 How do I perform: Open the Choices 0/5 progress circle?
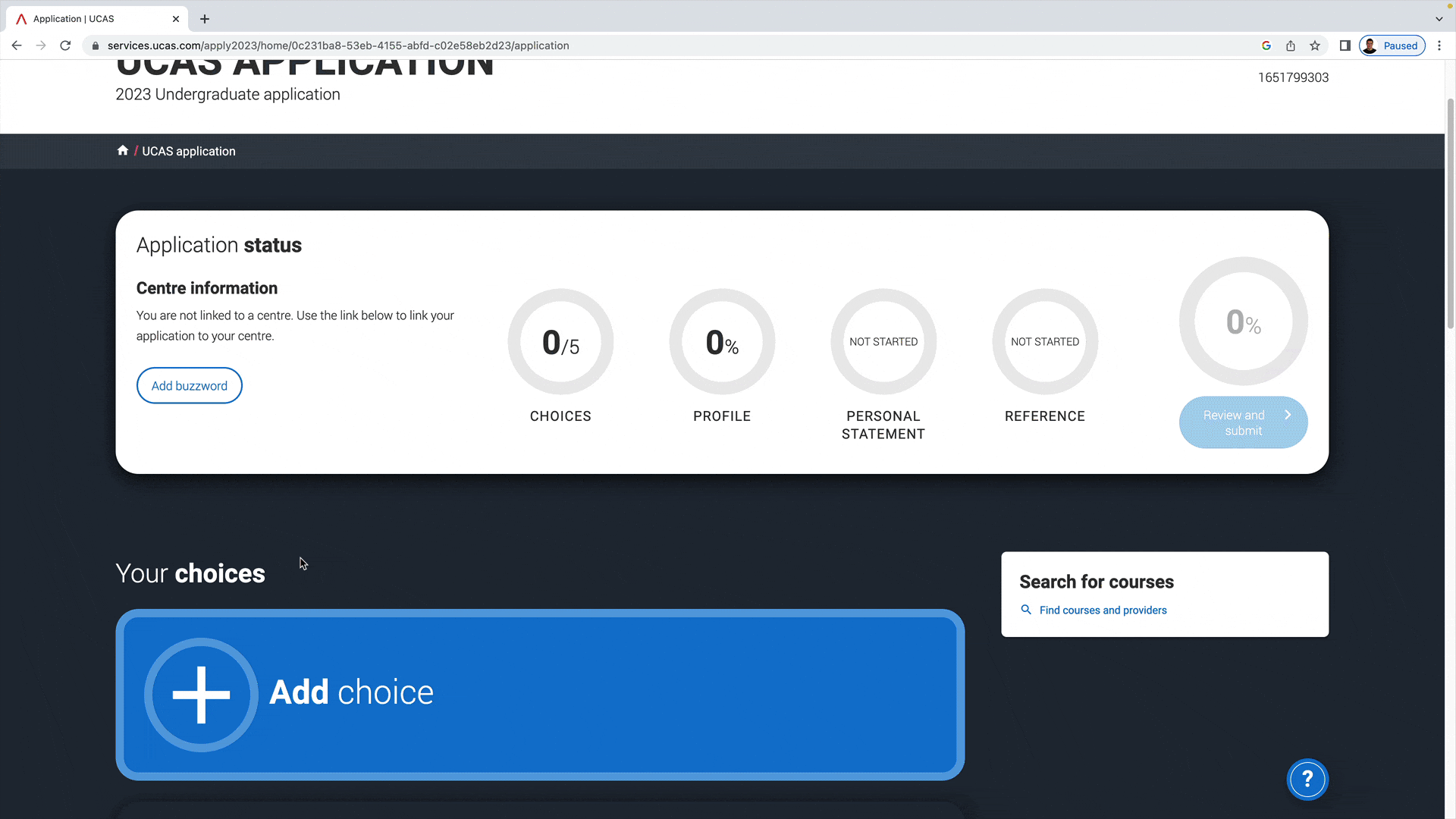[x=560, y=342]
